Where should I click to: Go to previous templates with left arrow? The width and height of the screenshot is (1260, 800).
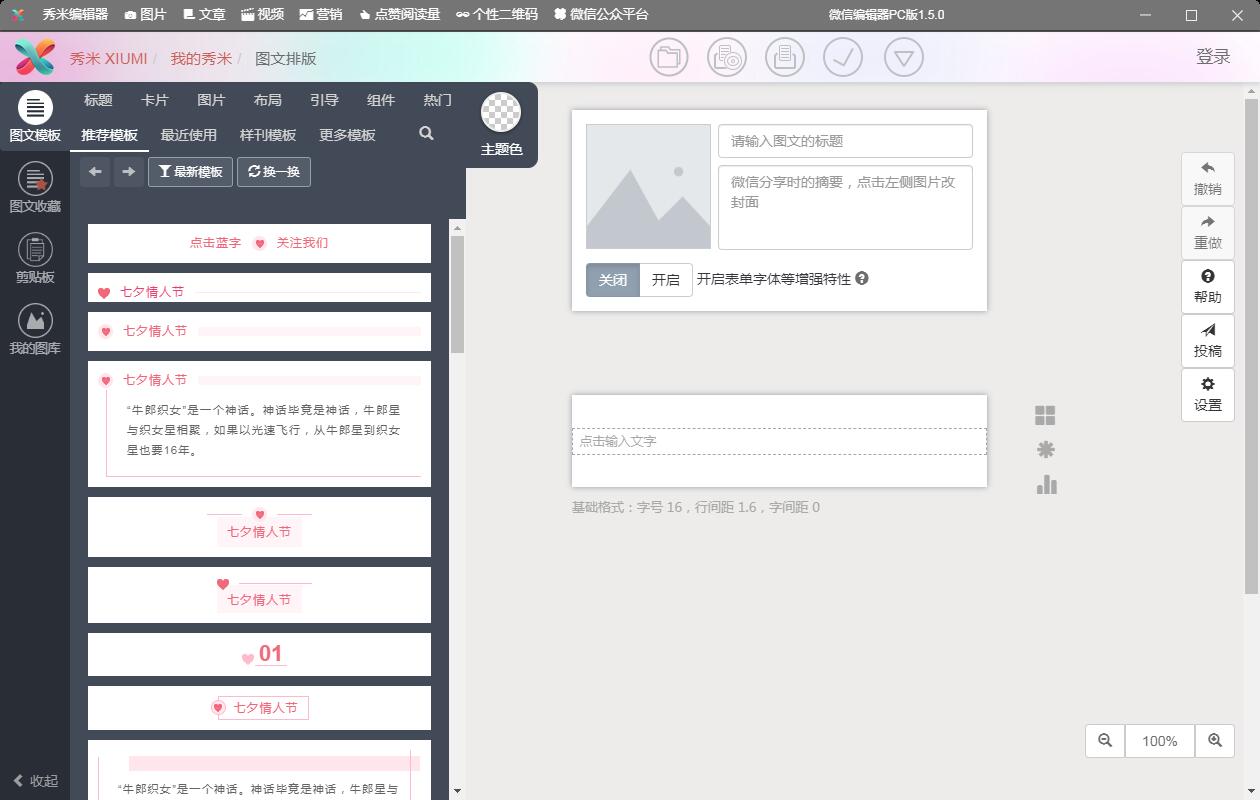(x=95, y=172)
